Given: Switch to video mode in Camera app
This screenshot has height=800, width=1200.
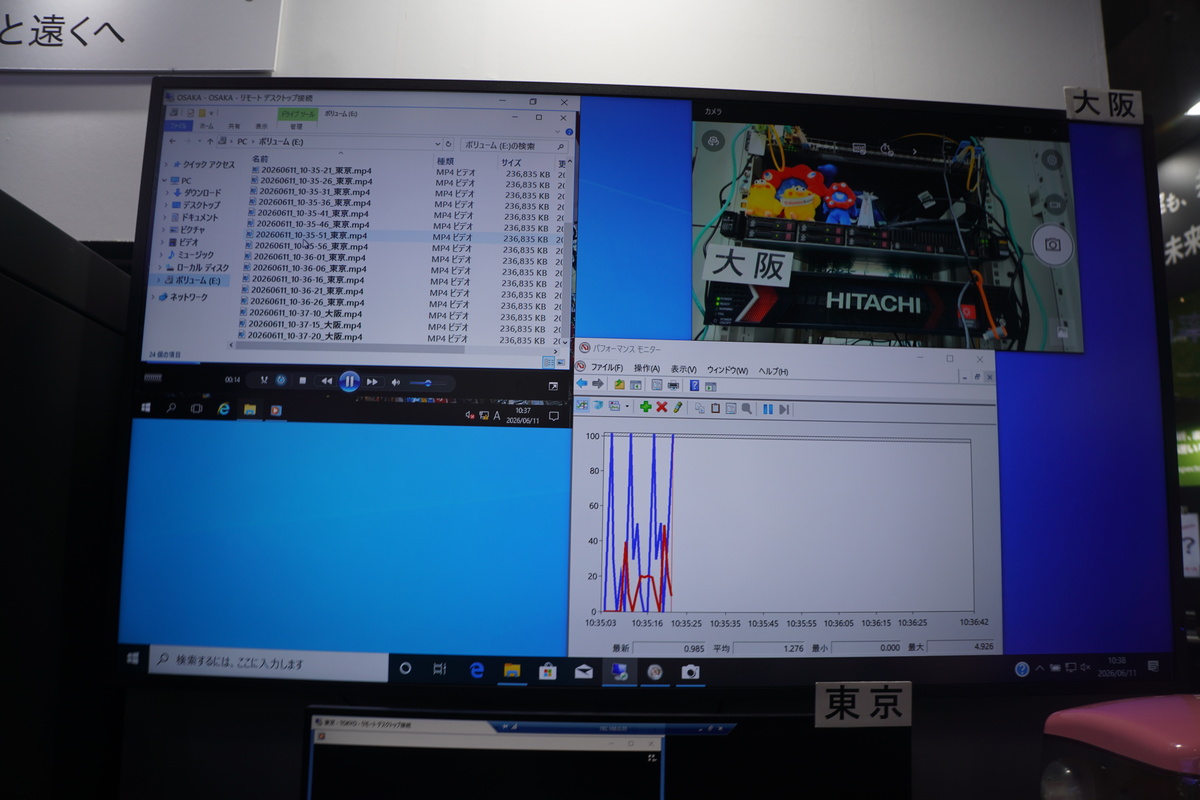Looking at the screenshot, I should tap(1054, 203).
